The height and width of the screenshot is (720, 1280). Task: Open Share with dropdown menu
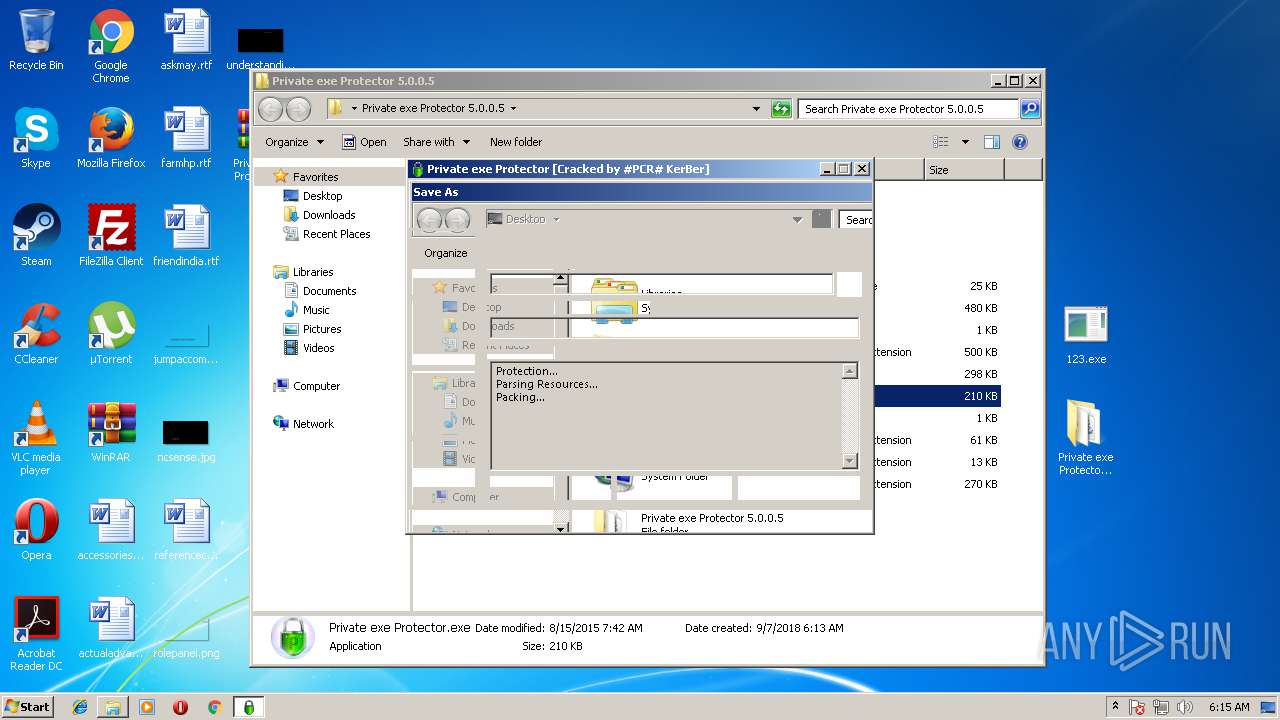point(436,142)
